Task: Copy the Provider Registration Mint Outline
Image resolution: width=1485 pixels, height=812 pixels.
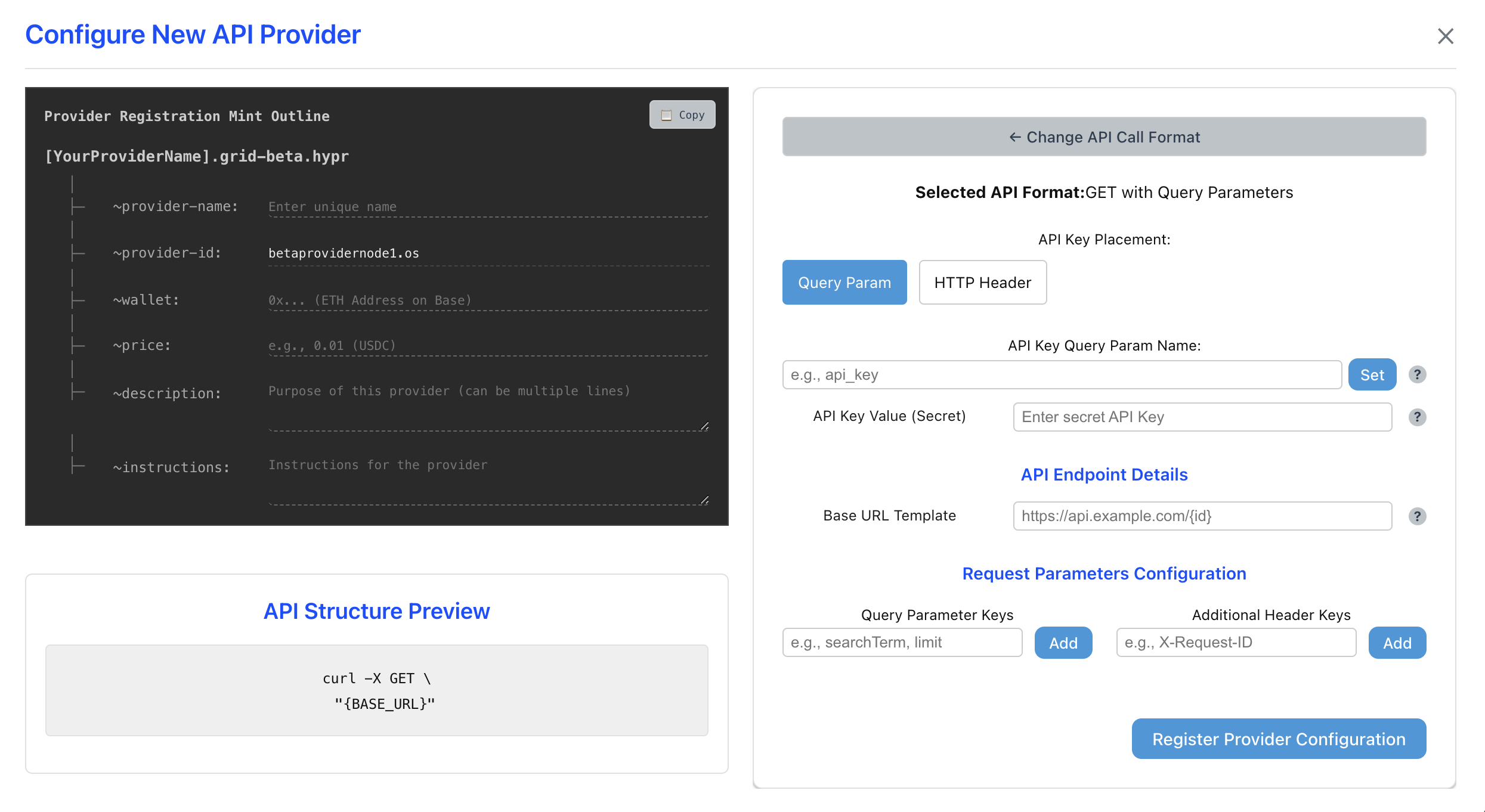Action: coord(682,114)
